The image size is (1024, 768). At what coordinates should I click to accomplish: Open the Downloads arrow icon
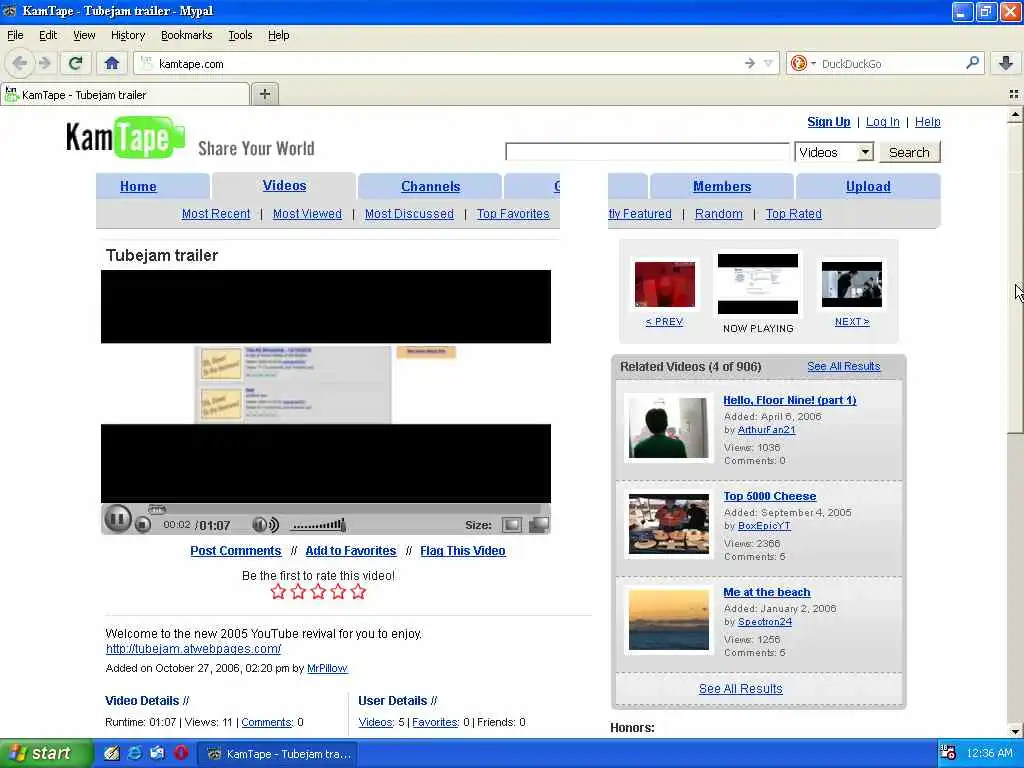pos(1006,63)
